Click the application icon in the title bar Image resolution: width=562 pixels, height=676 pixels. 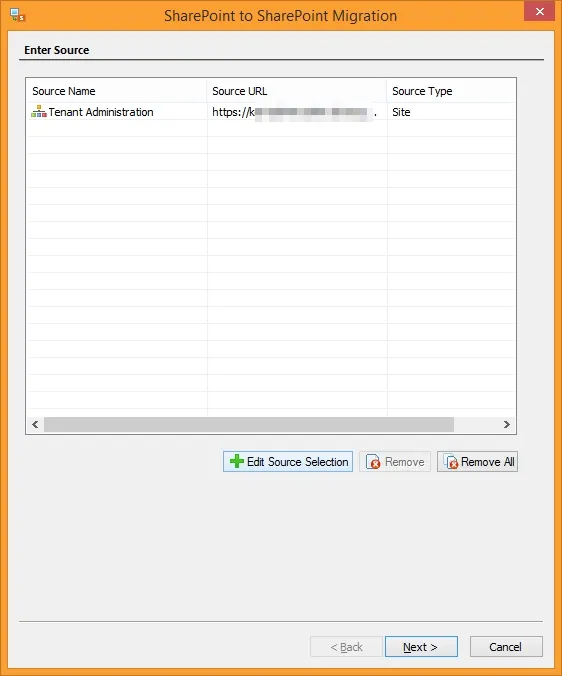click(x=18, y=15)
